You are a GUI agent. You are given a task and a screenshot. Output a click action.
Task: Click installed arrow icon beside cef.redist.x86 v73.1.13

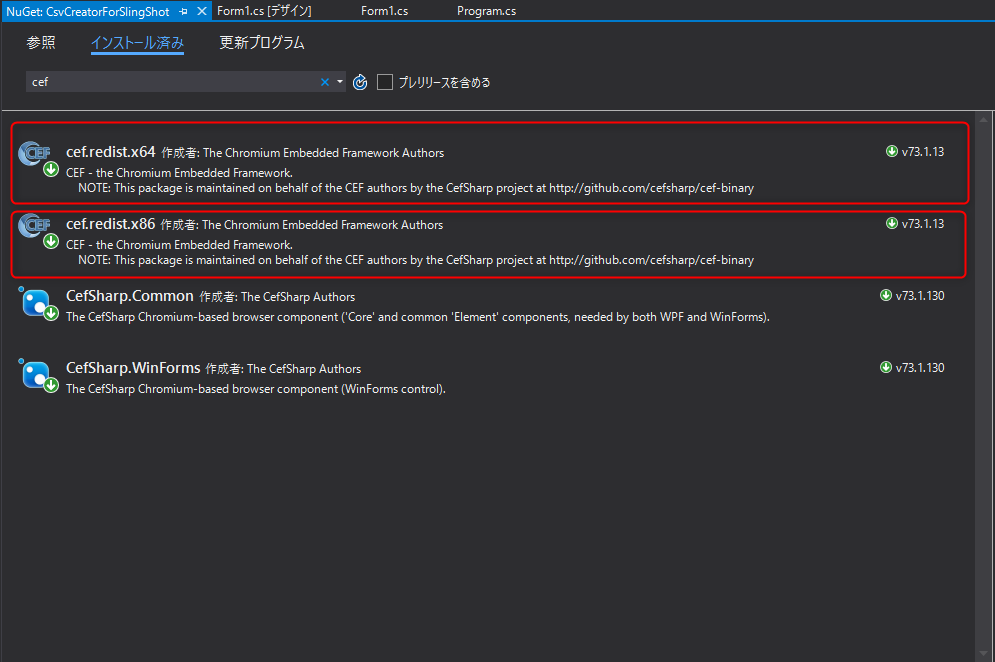click(x=892, y=223)
